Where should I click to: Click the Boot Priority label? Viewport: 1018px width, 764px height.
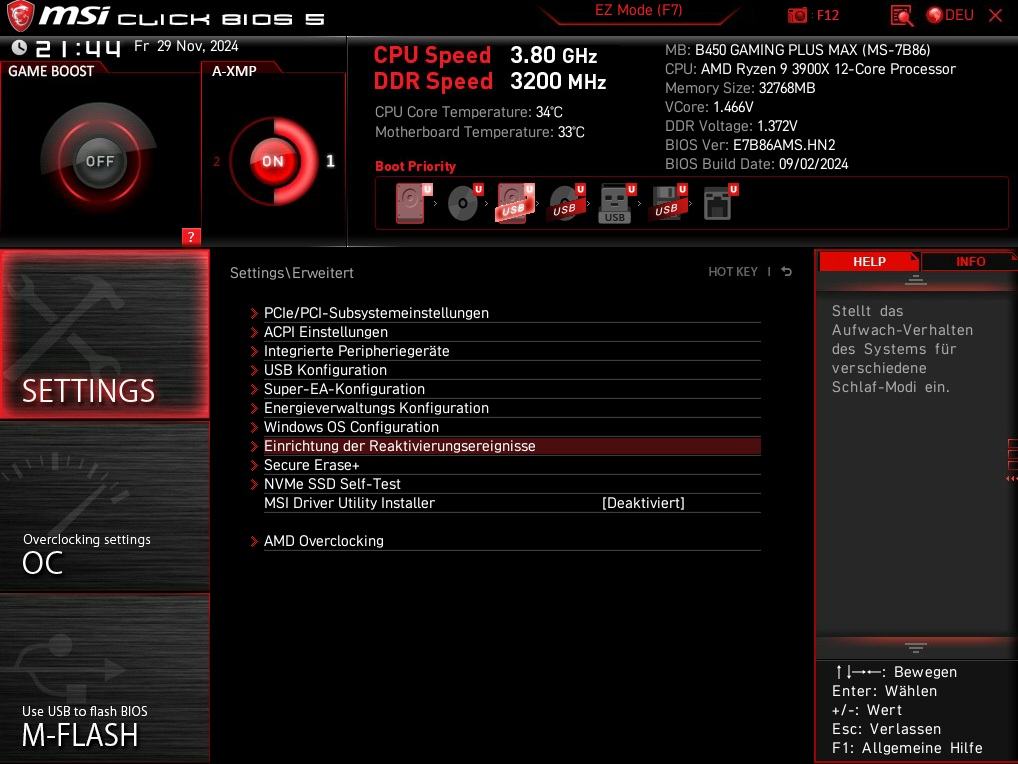(x=416, y=166)
